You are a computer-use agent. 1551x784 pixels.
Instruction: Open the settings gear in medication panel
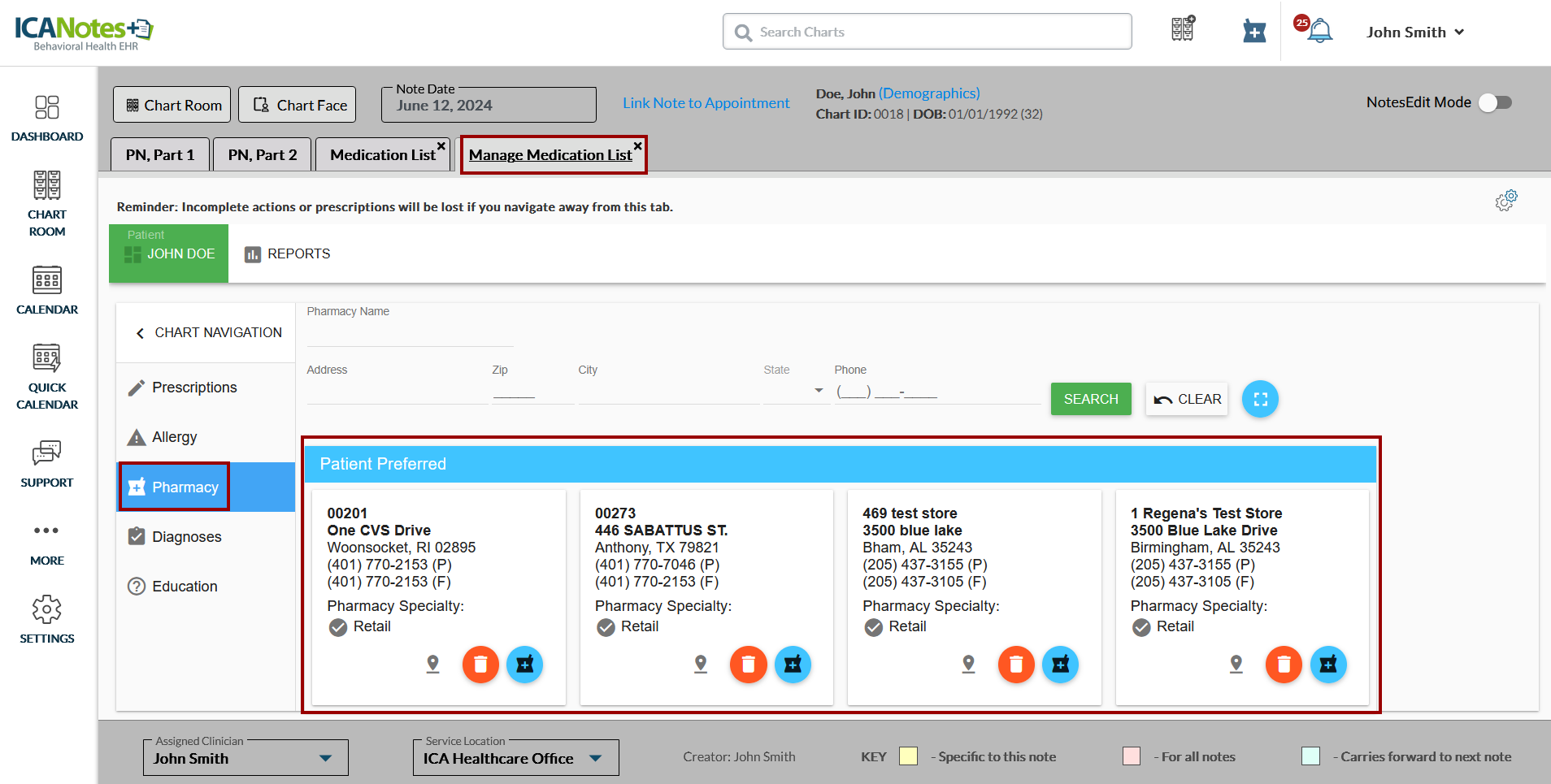pos(1505,200)
